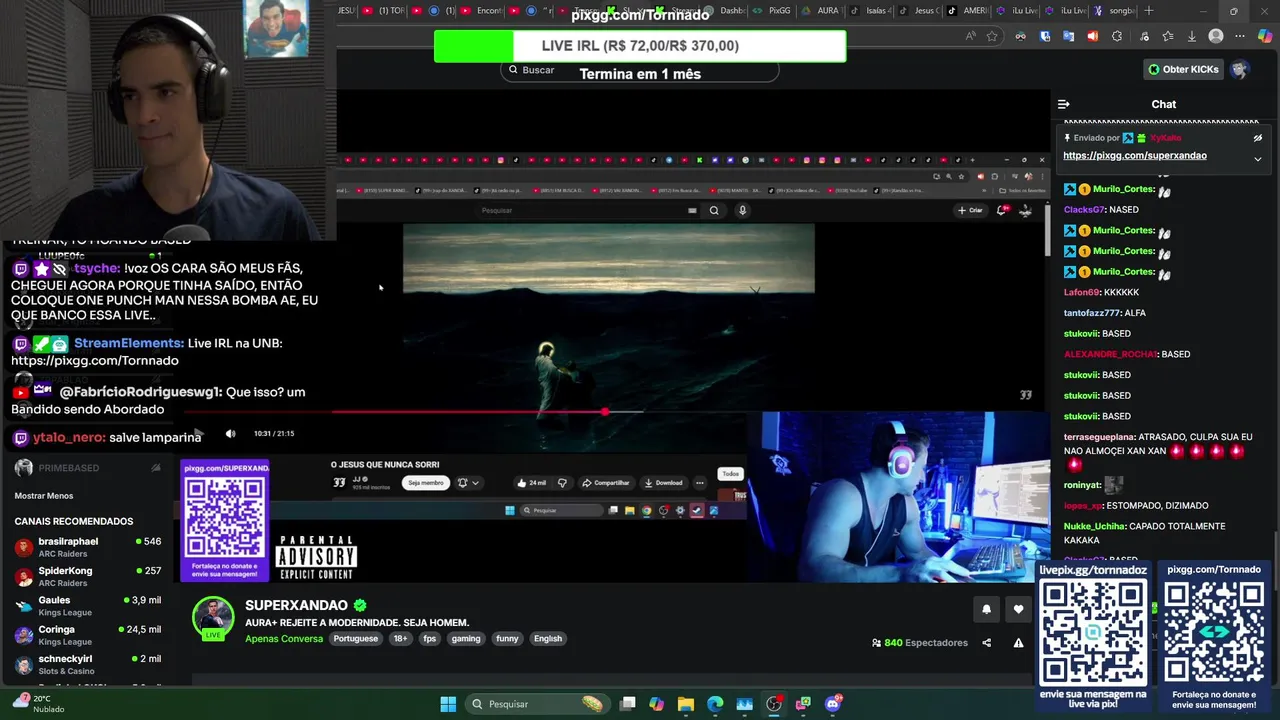Image resolution: width=1280 pixels, height=720 pixels.
Task: Open the pinned pixgg.com/superxandao link in chat
Action: coord(1134,155)
